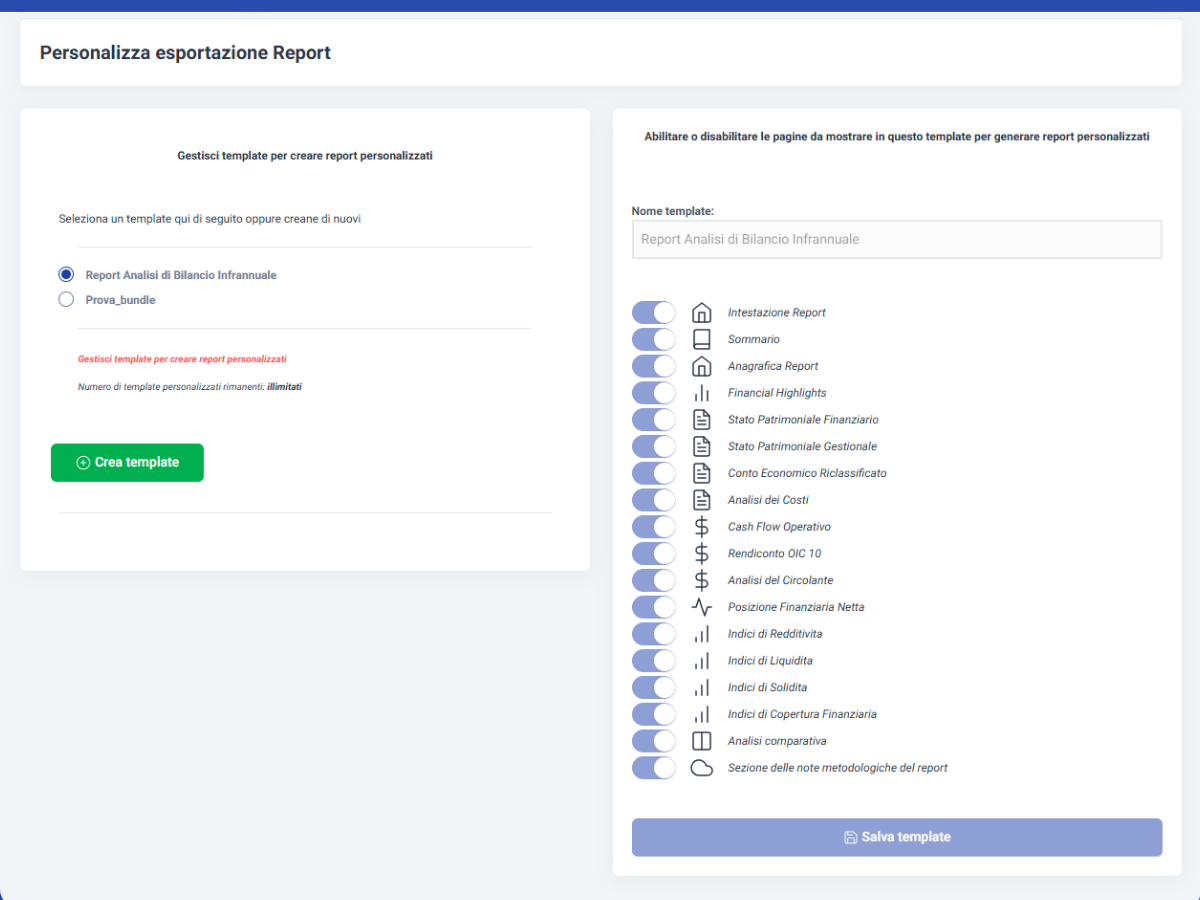
Task: Click the 'Rendiconto OIC 10' label
Action: pyautogui.click(x=774, y=554)
